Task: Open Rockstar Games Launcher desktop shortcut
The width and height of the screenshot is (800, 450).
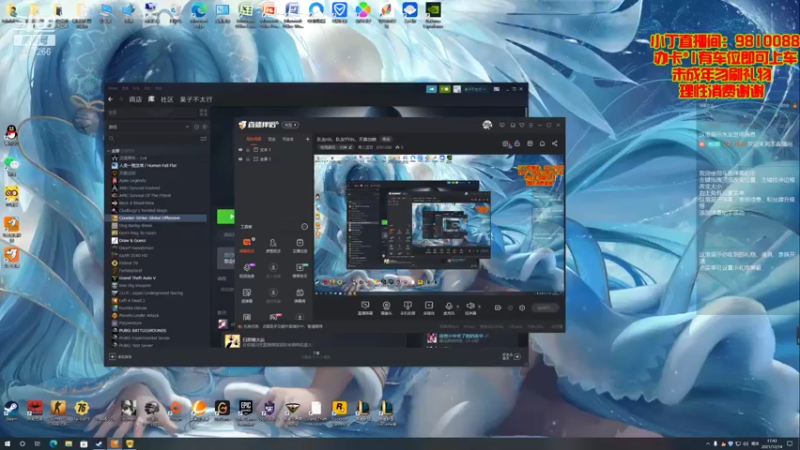Action: click(x=339, y=410)
